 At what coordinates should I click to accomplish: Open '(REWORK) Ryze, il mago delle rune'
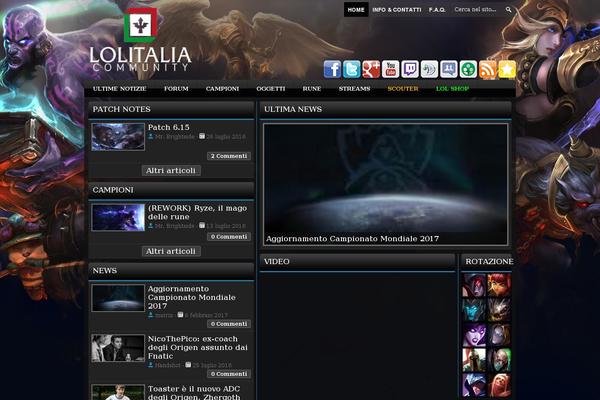tap(197, 212)
